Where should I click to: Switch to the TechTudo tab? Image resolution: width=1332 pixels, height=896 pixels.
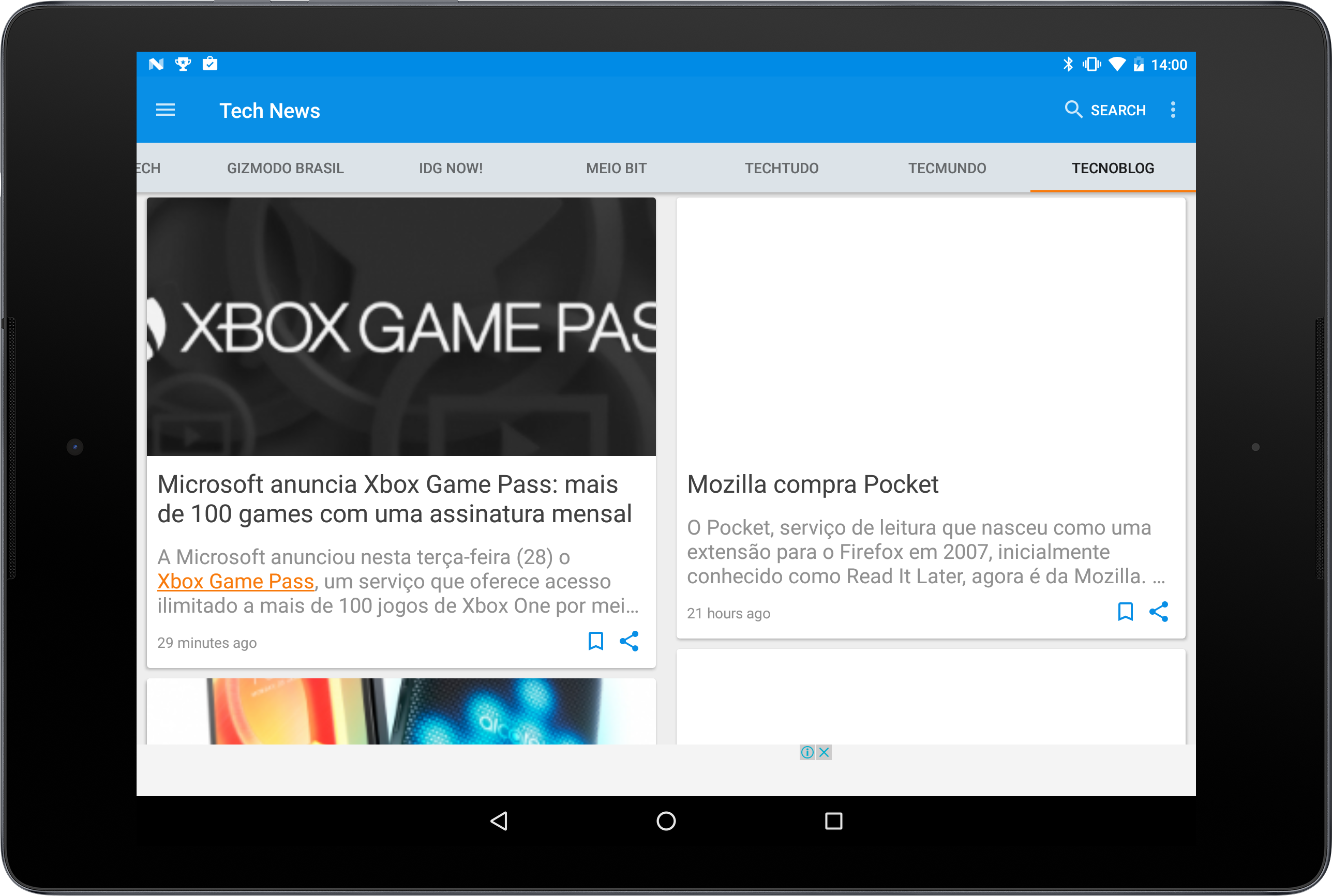[782, 168]
